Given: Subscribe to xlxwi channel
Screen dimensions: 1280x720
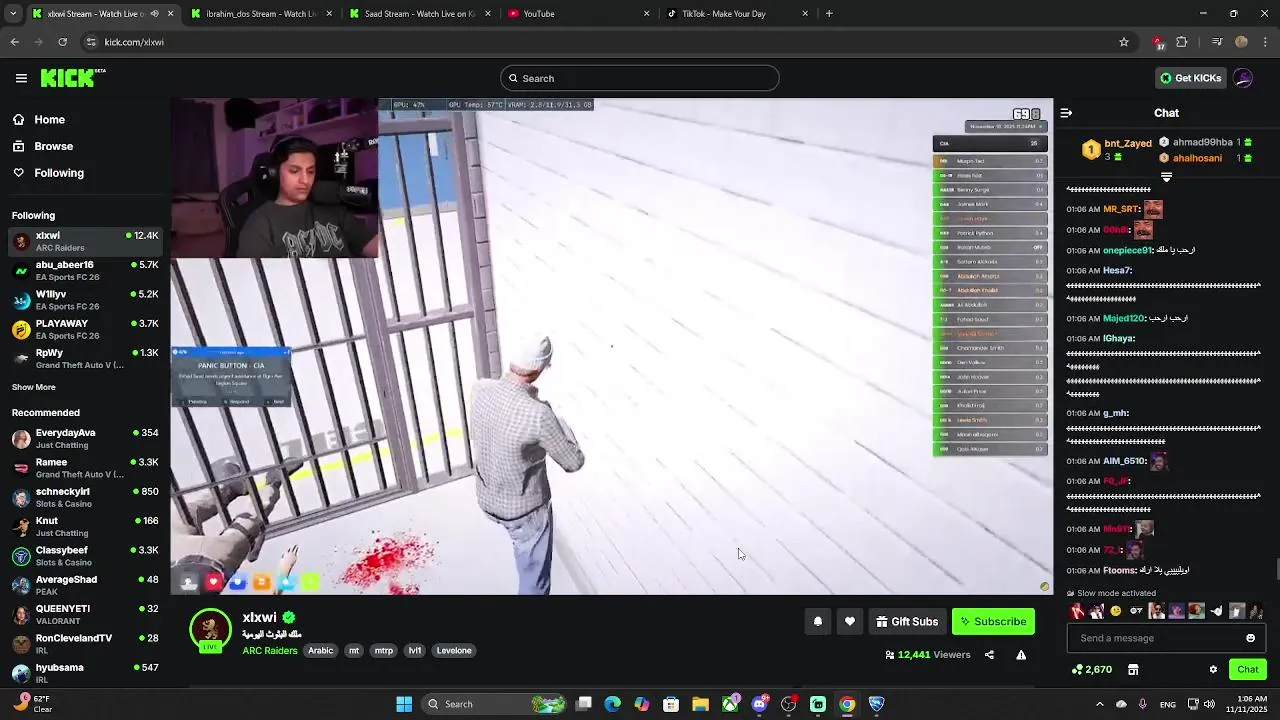Looking at the screenshot, I should 993,622.
